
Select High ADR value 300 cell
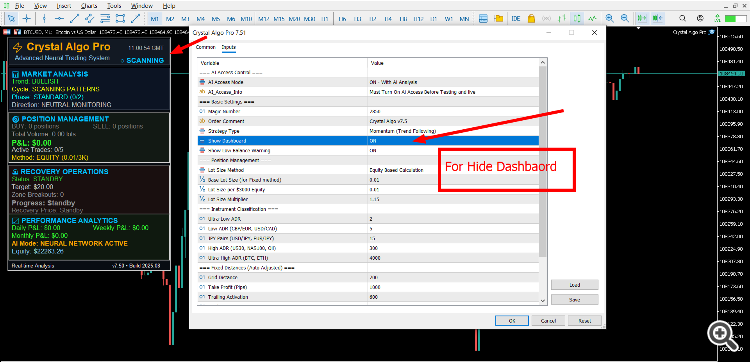coord(453,248)
